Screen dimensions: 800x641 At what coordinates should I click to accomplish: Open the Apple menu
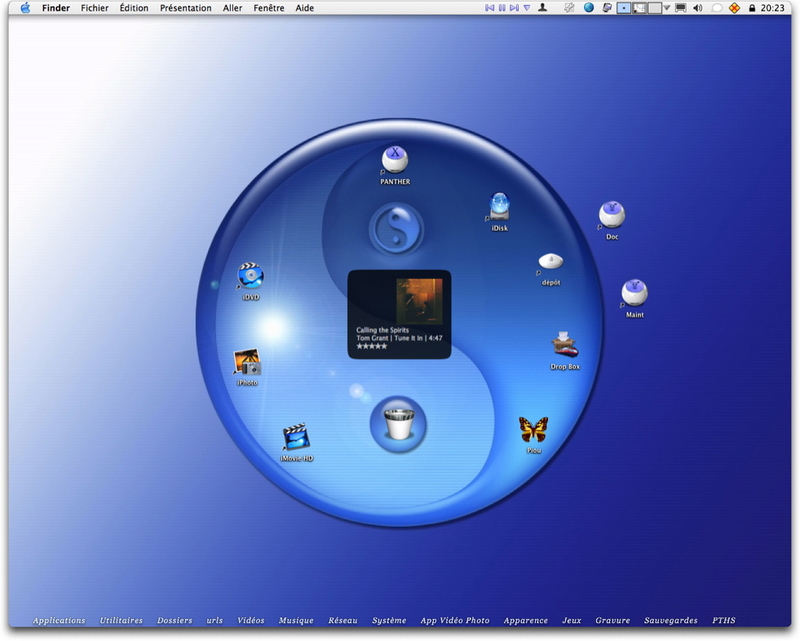click(x=25, y=8)
